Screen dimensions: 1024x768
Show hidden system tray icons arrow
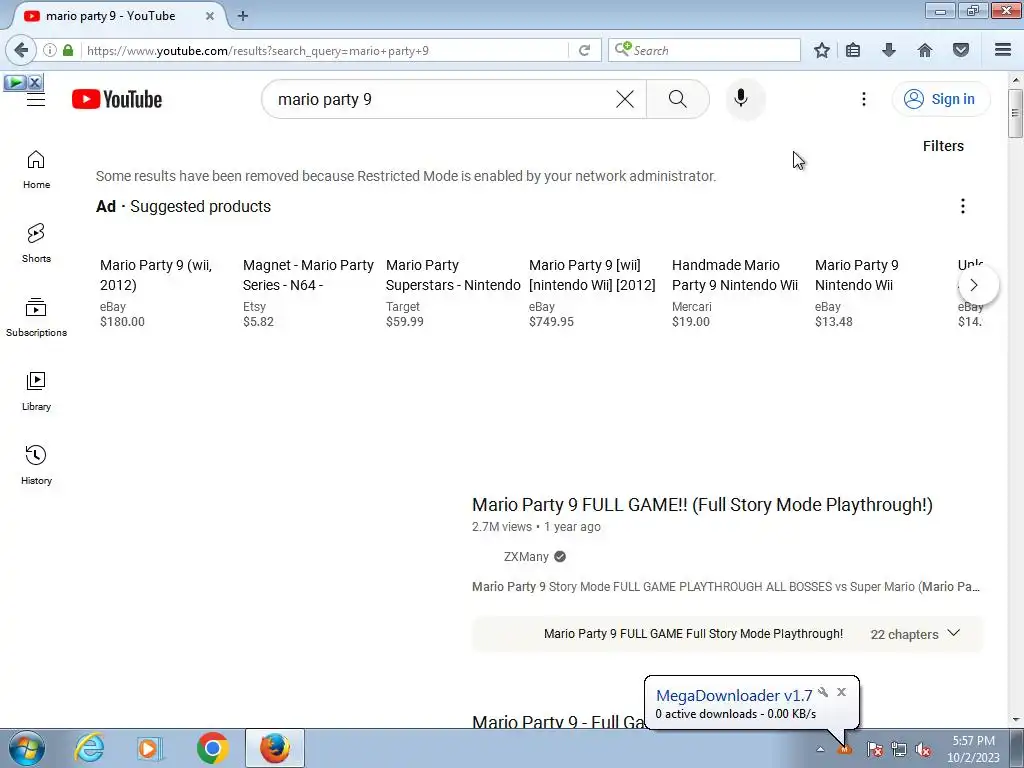(x=820, y=750)
